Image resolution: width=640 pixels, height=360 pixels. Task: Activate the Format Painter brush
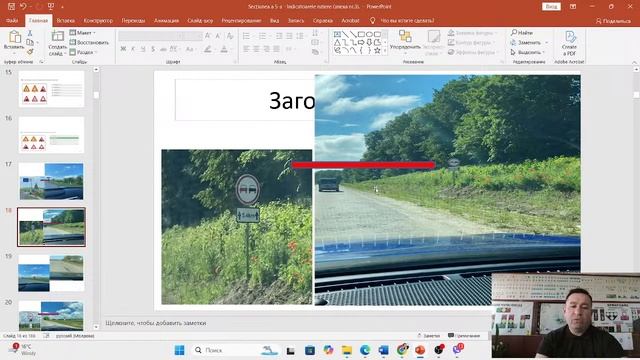[30, 52]
